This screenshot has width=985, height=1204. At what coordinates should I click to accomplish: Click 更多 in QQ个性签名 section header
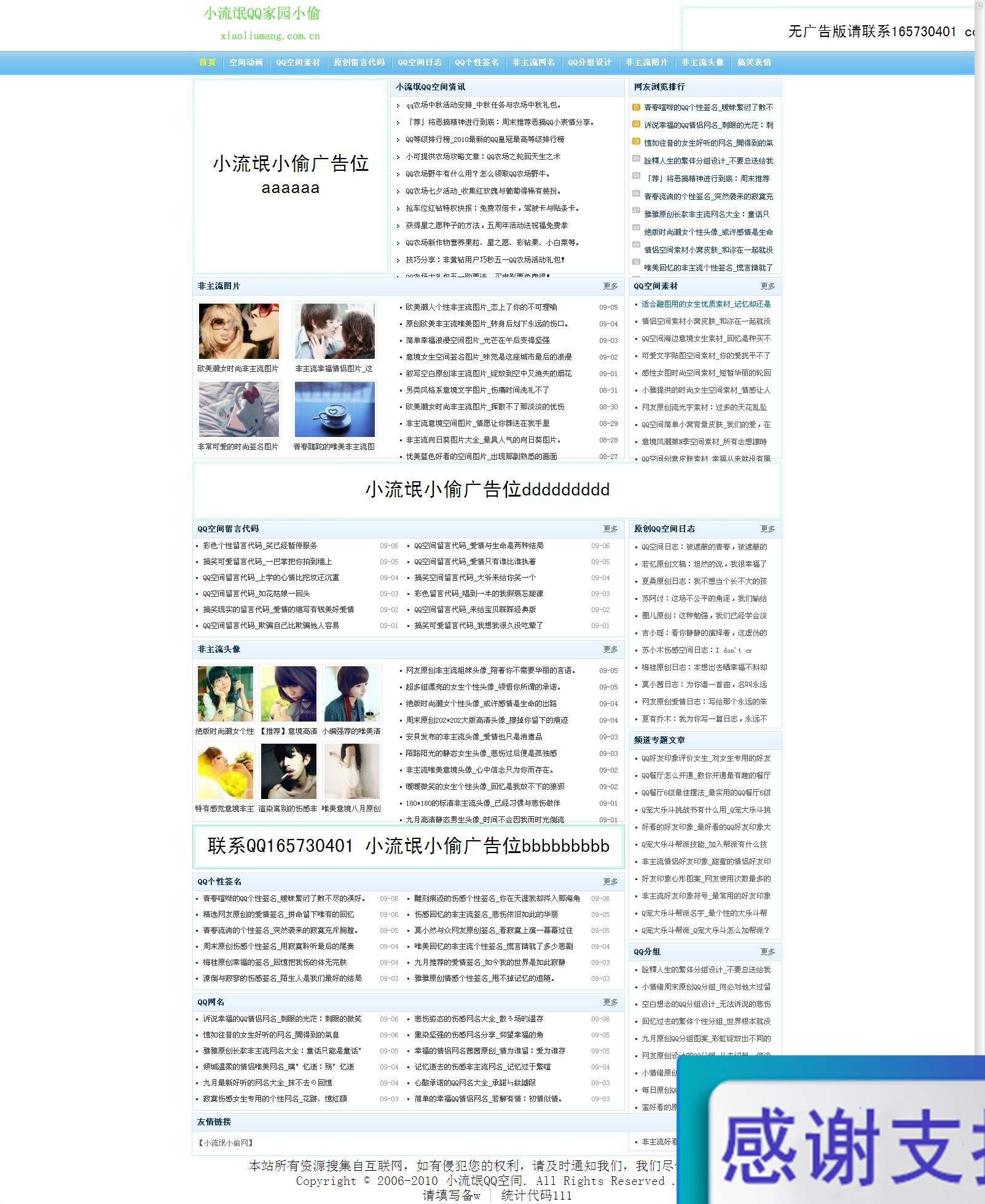pos(610,881)
